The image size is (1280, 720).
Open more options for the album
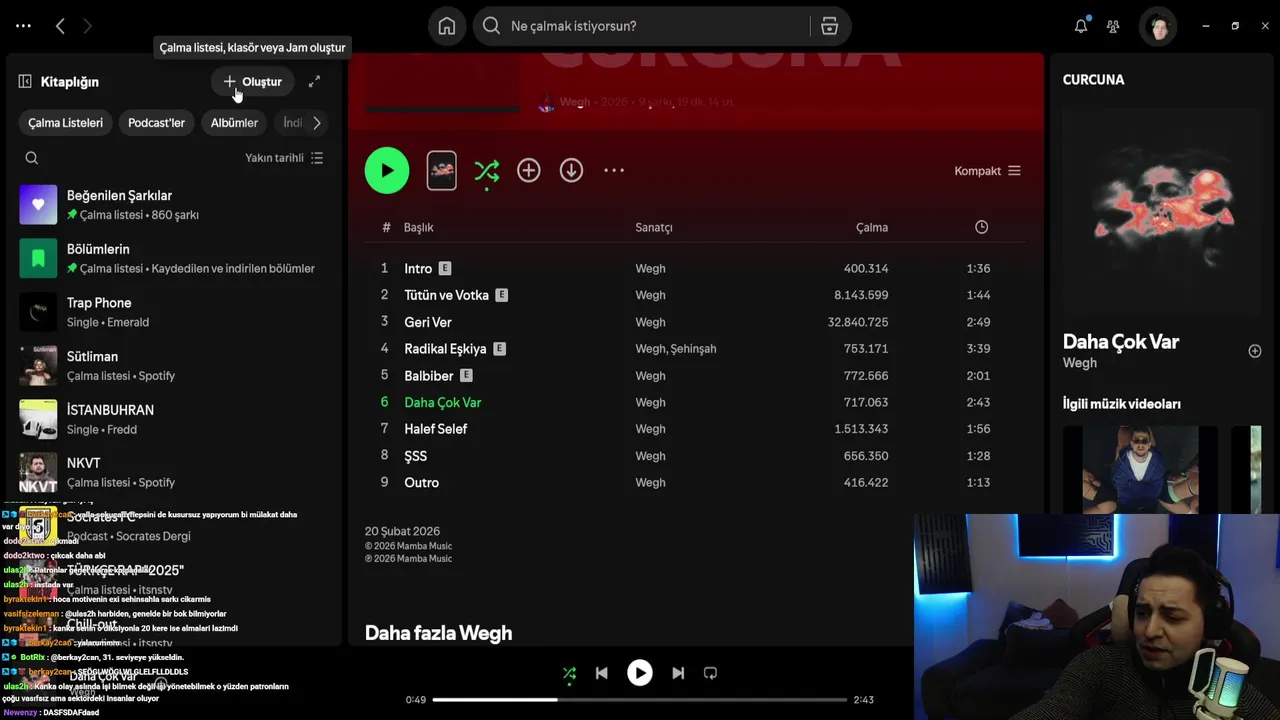tap(614, 171)
